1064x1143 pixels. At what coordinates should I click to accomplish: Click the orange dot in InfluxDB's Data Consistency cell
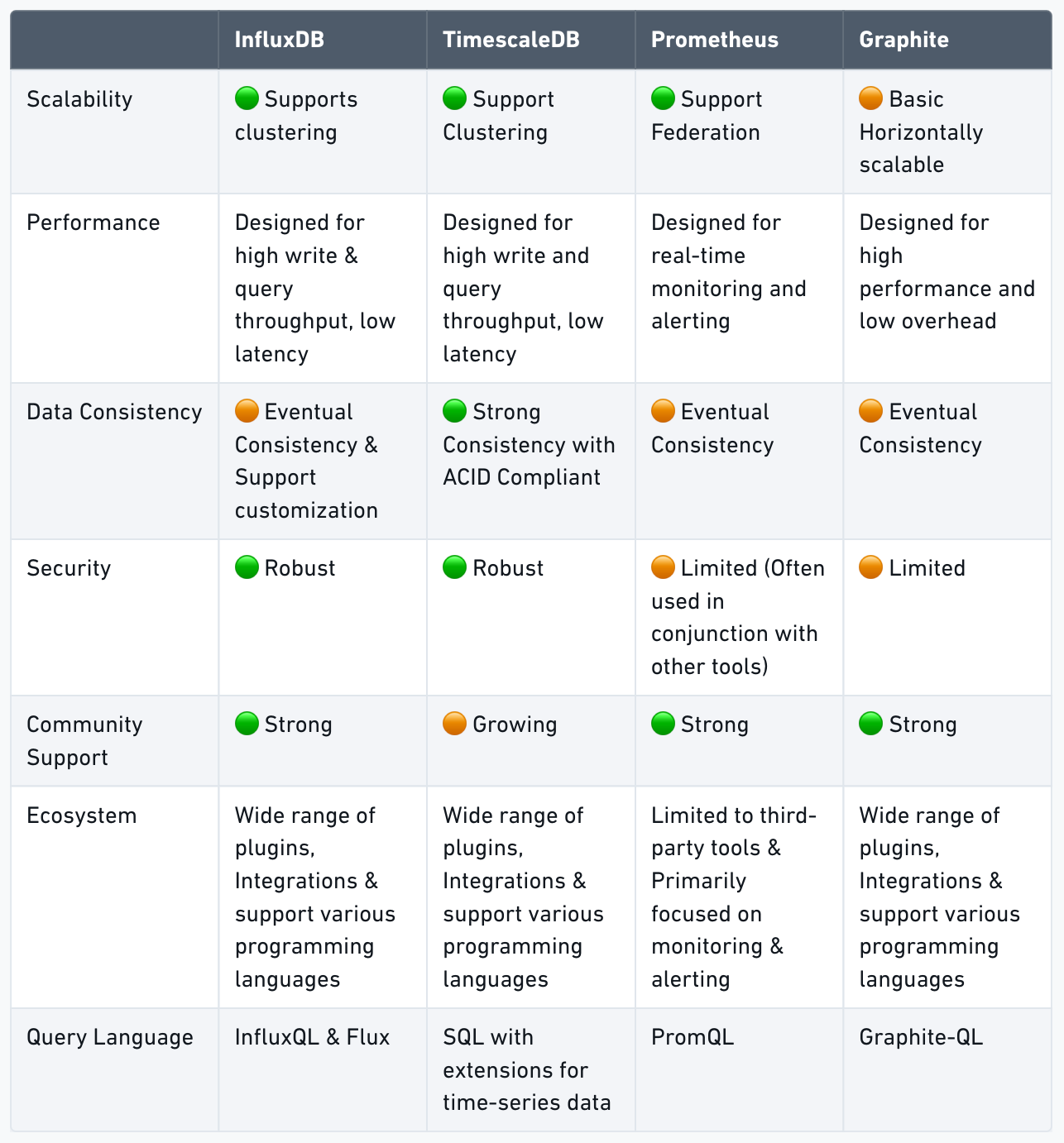pos(247,411)
